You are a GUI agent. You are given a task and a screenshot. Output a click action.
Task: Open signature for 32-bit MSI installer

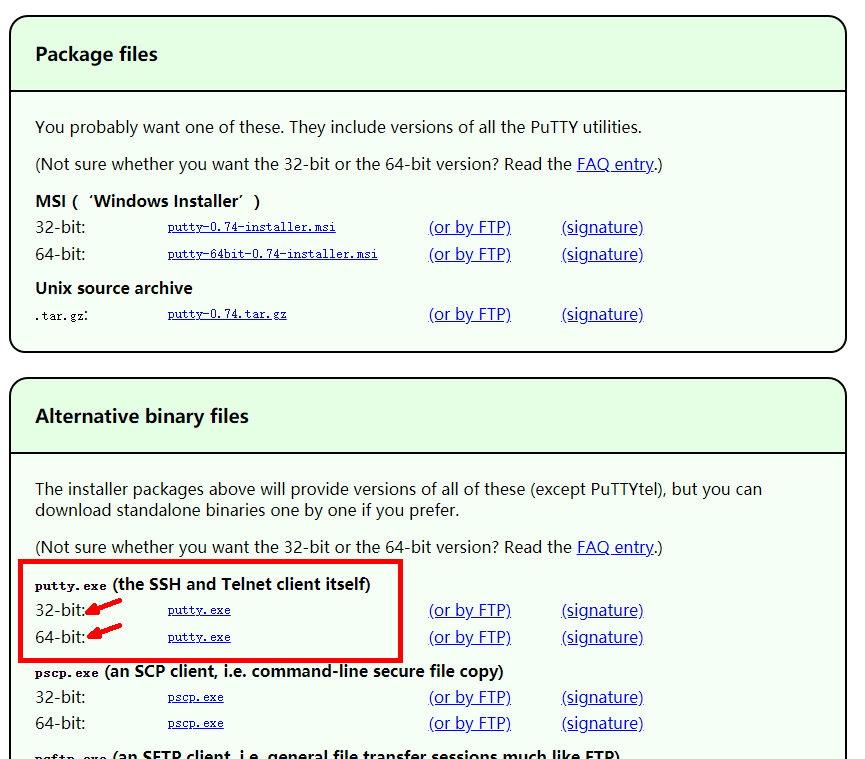click(602, 227)
